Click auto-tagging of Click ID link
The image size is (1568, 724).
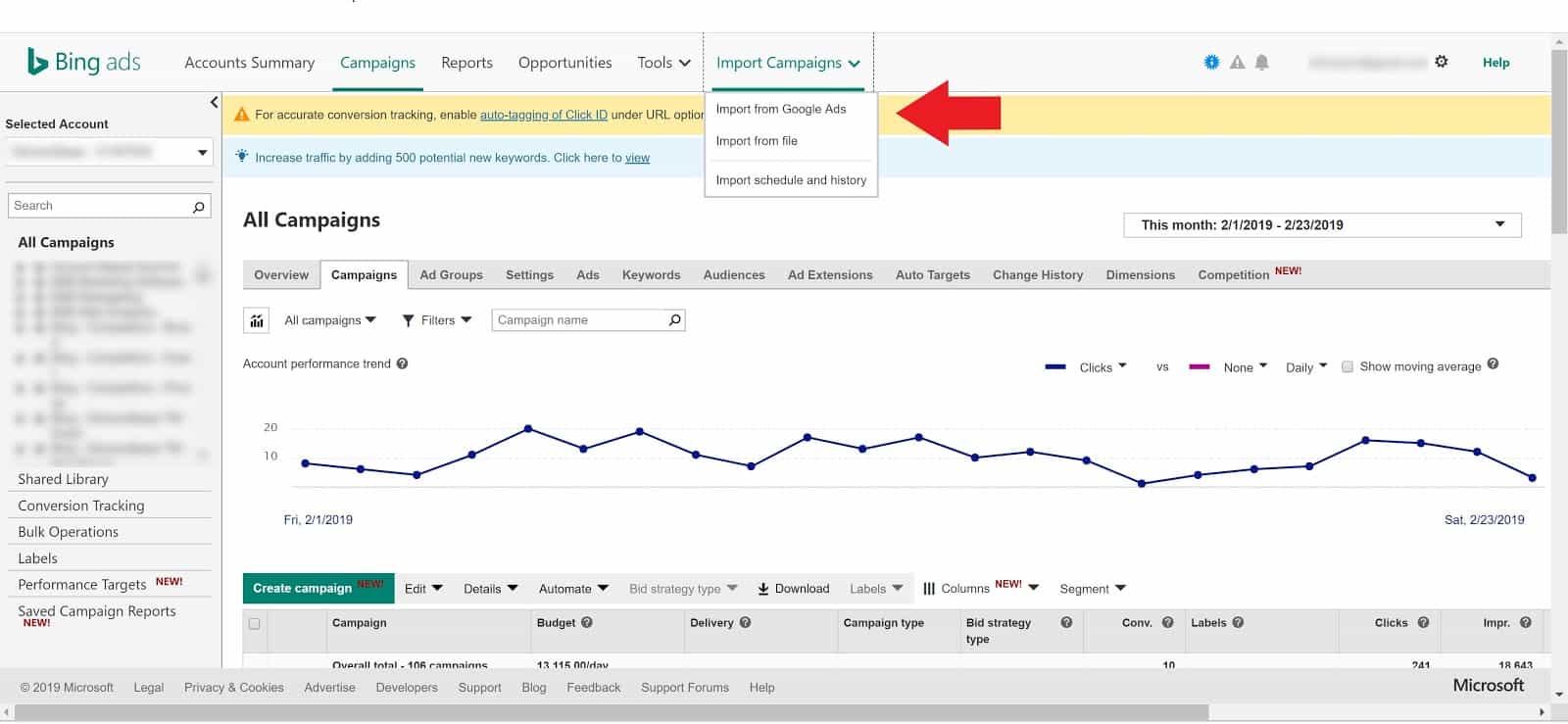(544, 115)
